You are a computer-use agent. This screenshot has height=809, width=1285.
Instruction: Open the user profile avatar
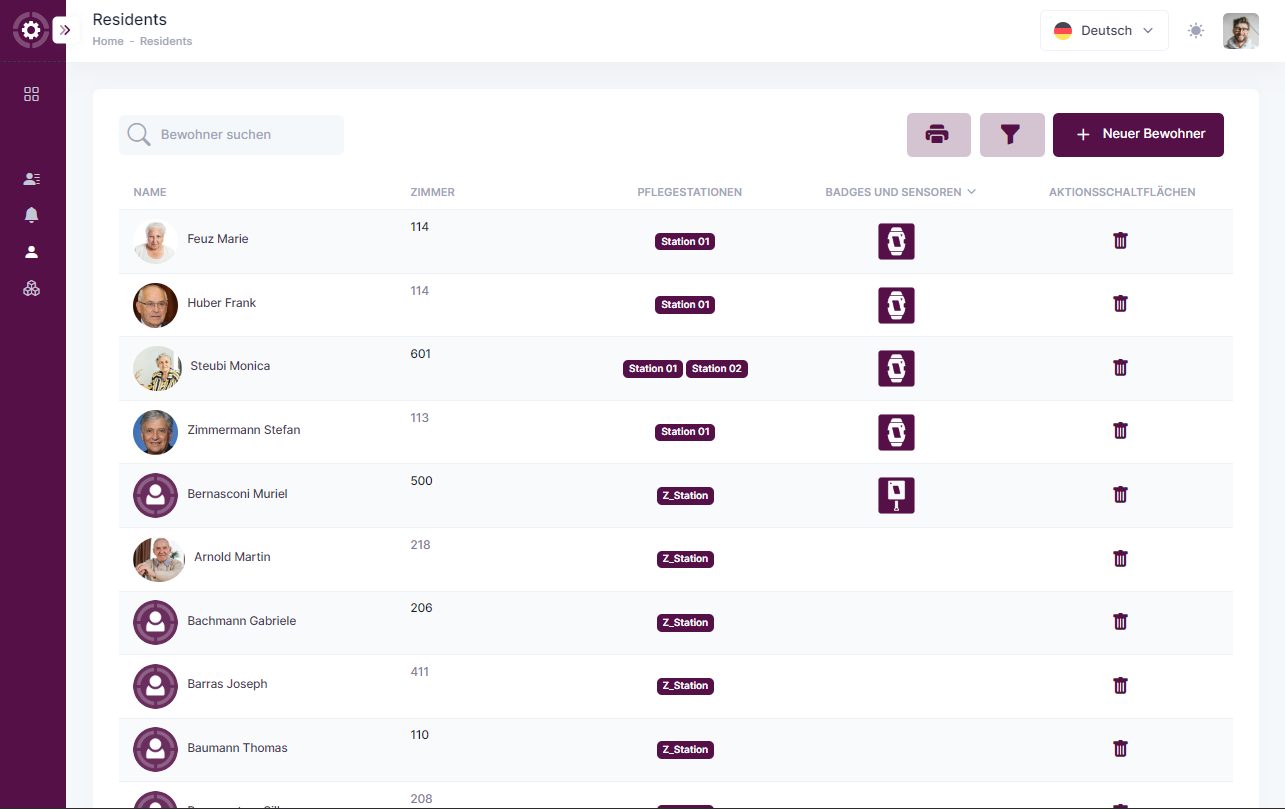(x=1240, y=31)
